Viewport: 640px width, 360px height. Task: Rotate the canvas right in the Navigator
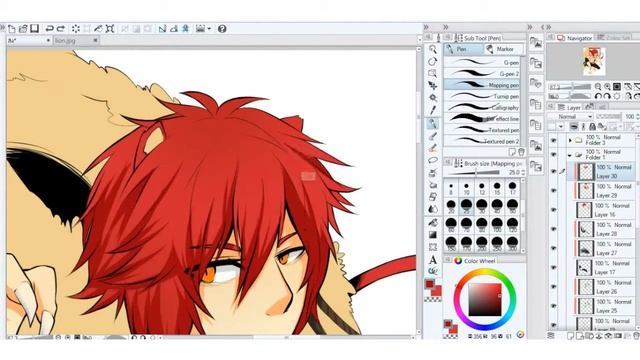coord(607,96)
